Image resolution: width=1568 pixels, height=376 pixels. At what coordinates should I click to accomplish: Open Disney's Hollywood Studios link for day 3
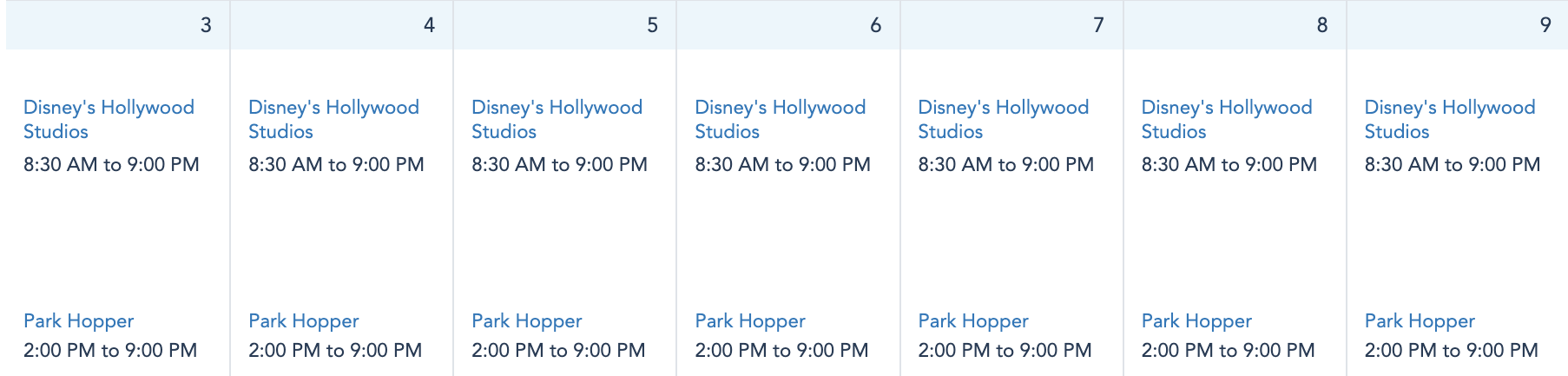point(109,119)
